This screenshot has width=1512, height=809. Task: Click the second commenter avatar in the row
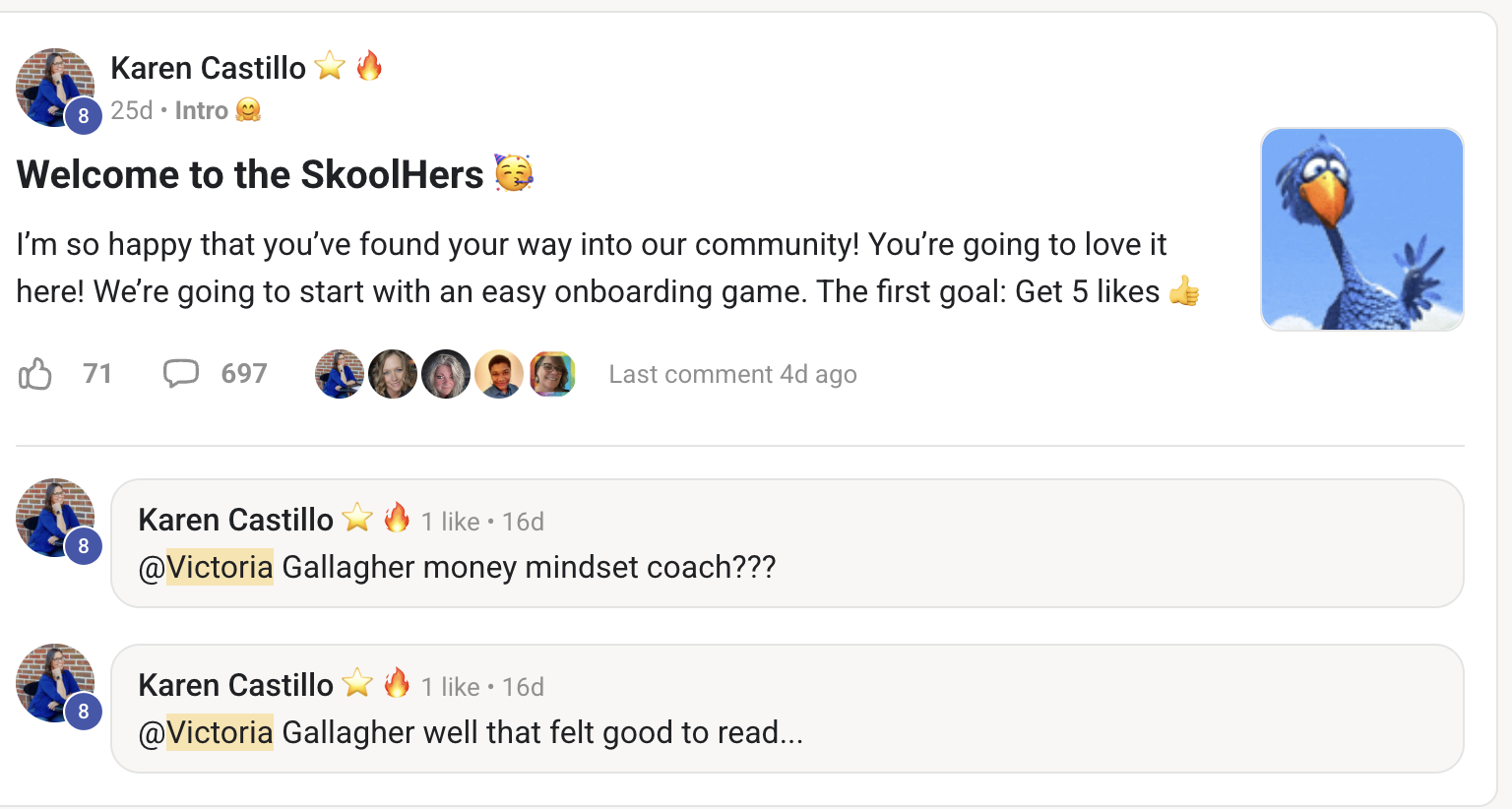(x=393, y=374)
